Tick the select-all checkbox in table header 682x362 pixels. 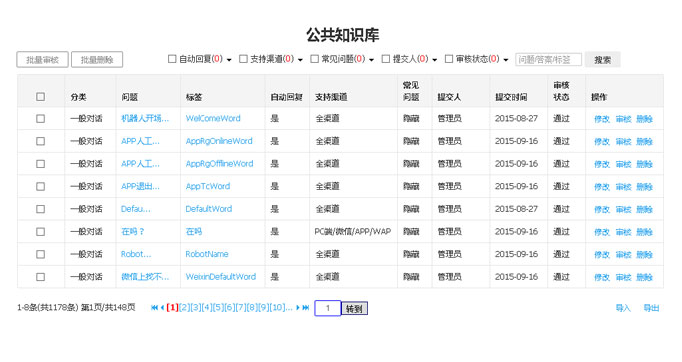(x=40, y=97)
